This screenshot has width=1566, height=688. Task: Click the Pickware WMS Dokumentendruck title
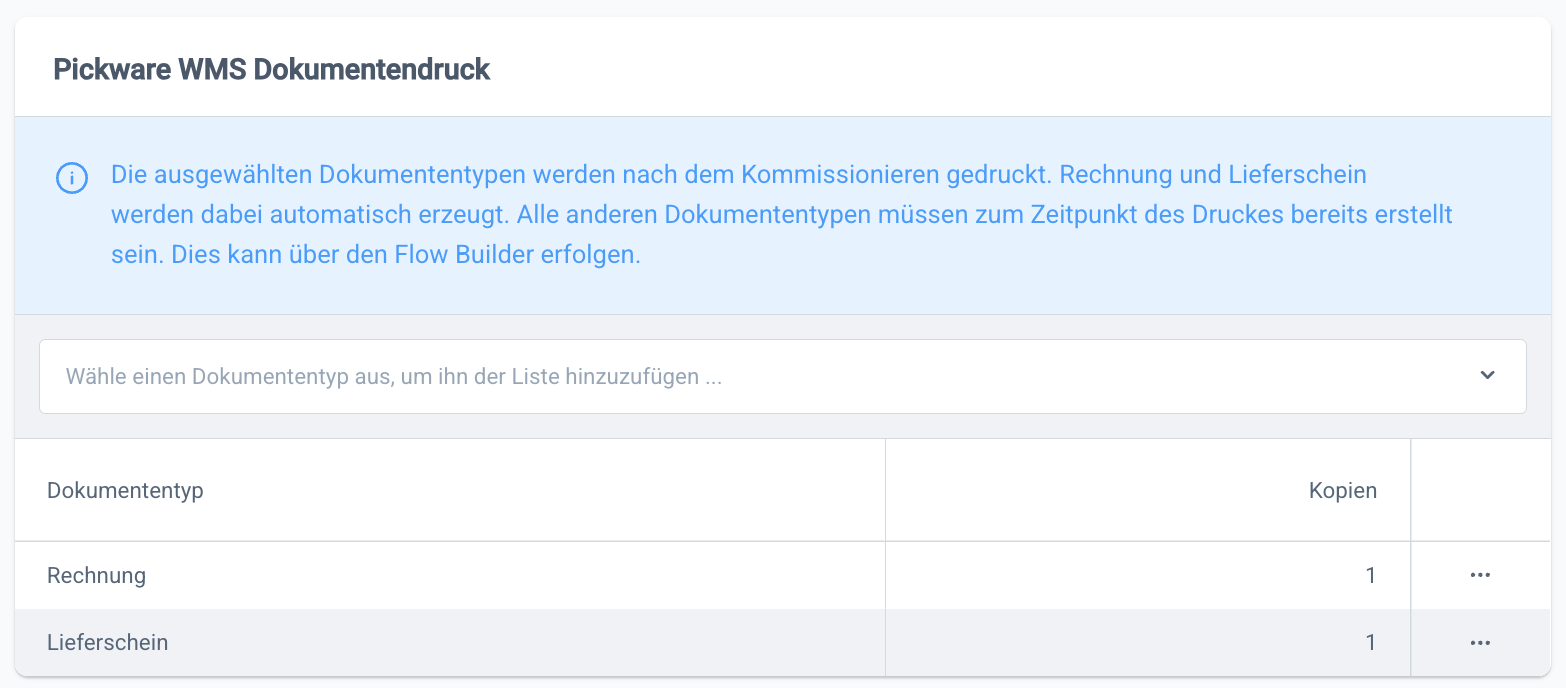coord(272,68)
